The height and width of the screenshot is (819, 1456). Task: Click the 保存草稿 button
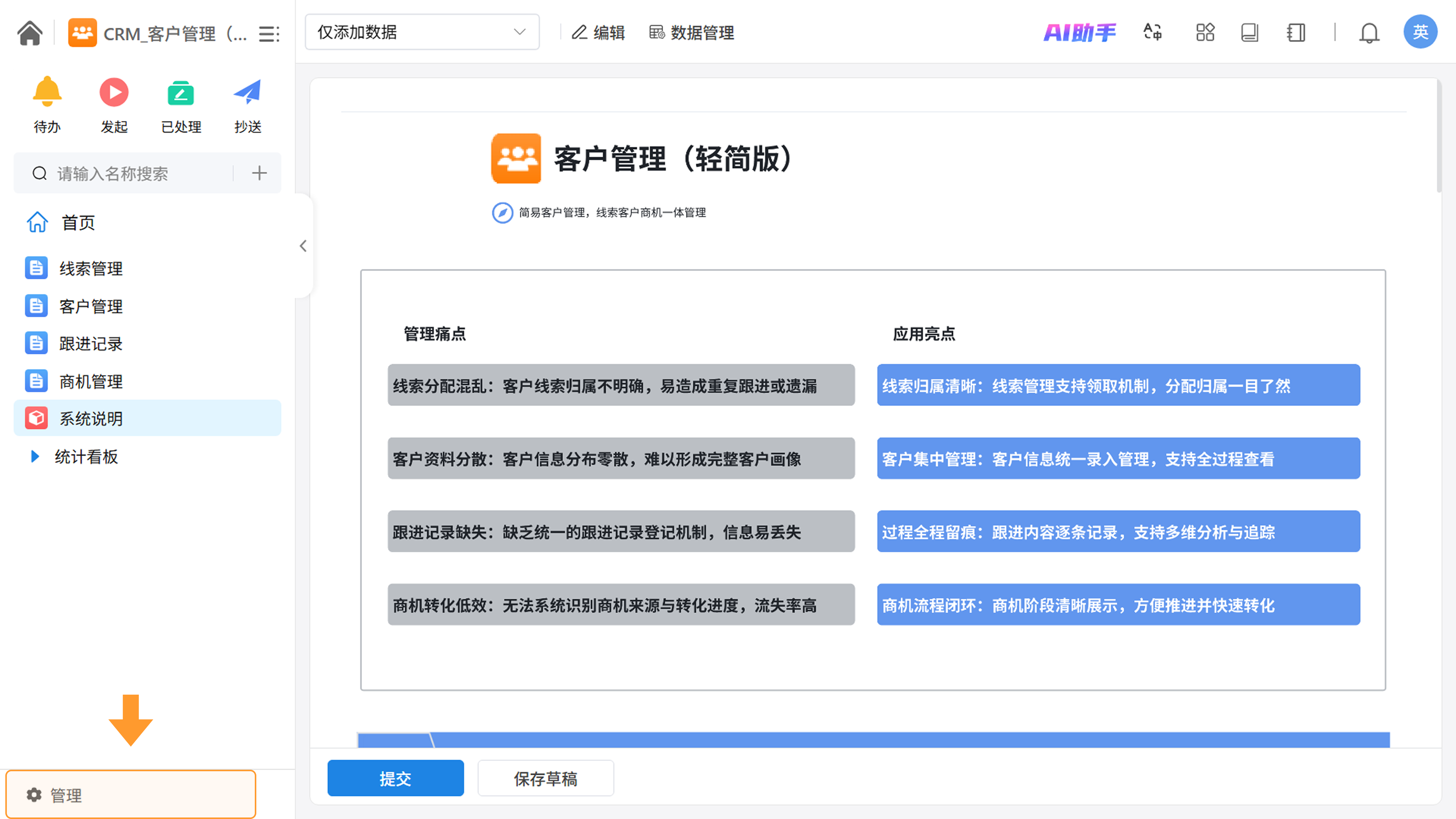click(x=546, y=778)
